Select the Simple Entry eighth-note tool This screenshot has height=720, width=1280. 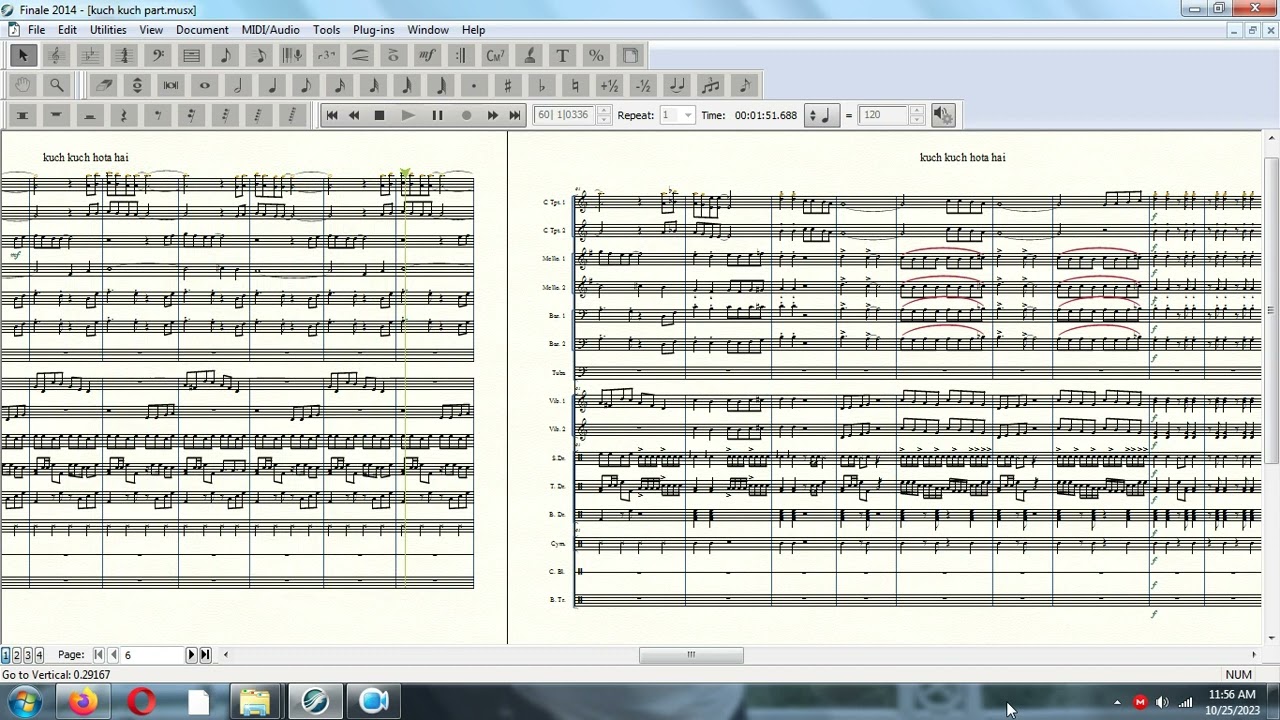[225, 56]
